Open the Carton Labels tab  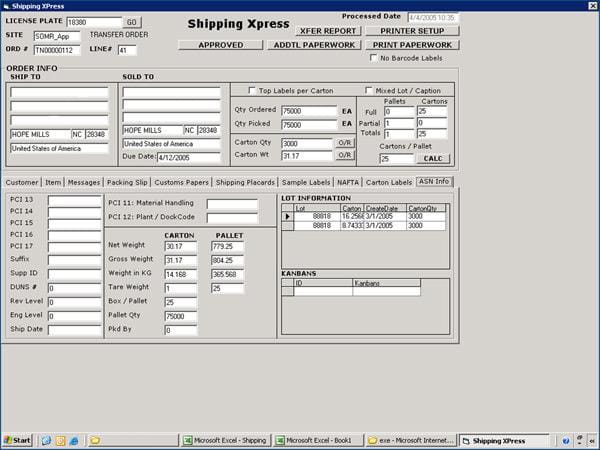[x=389, y=183]
